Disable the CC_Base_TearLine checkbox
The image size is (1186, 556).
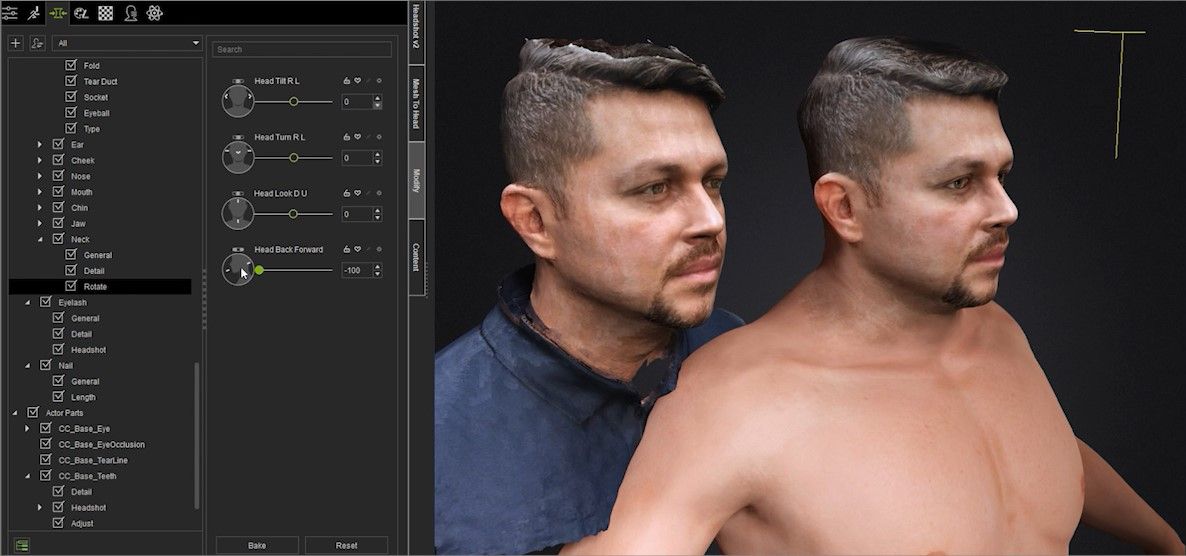[x=45, y=460]
